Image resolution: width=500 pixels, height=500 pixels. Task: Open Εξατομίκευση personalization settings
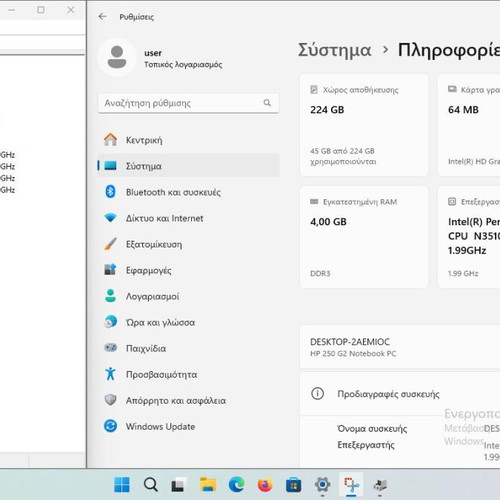188,244
